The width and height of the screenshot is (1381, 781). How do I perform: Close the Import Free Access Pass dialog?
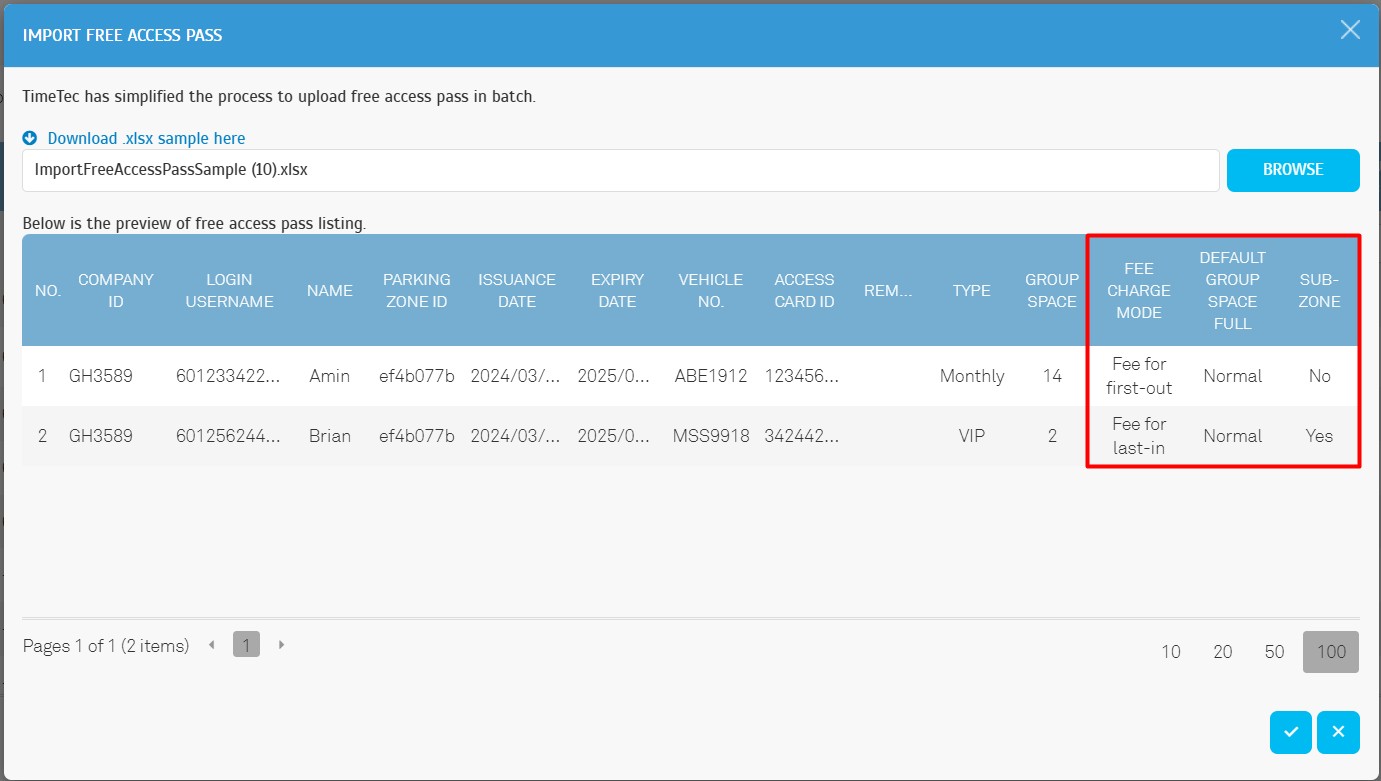click(x=1350, y=30)
